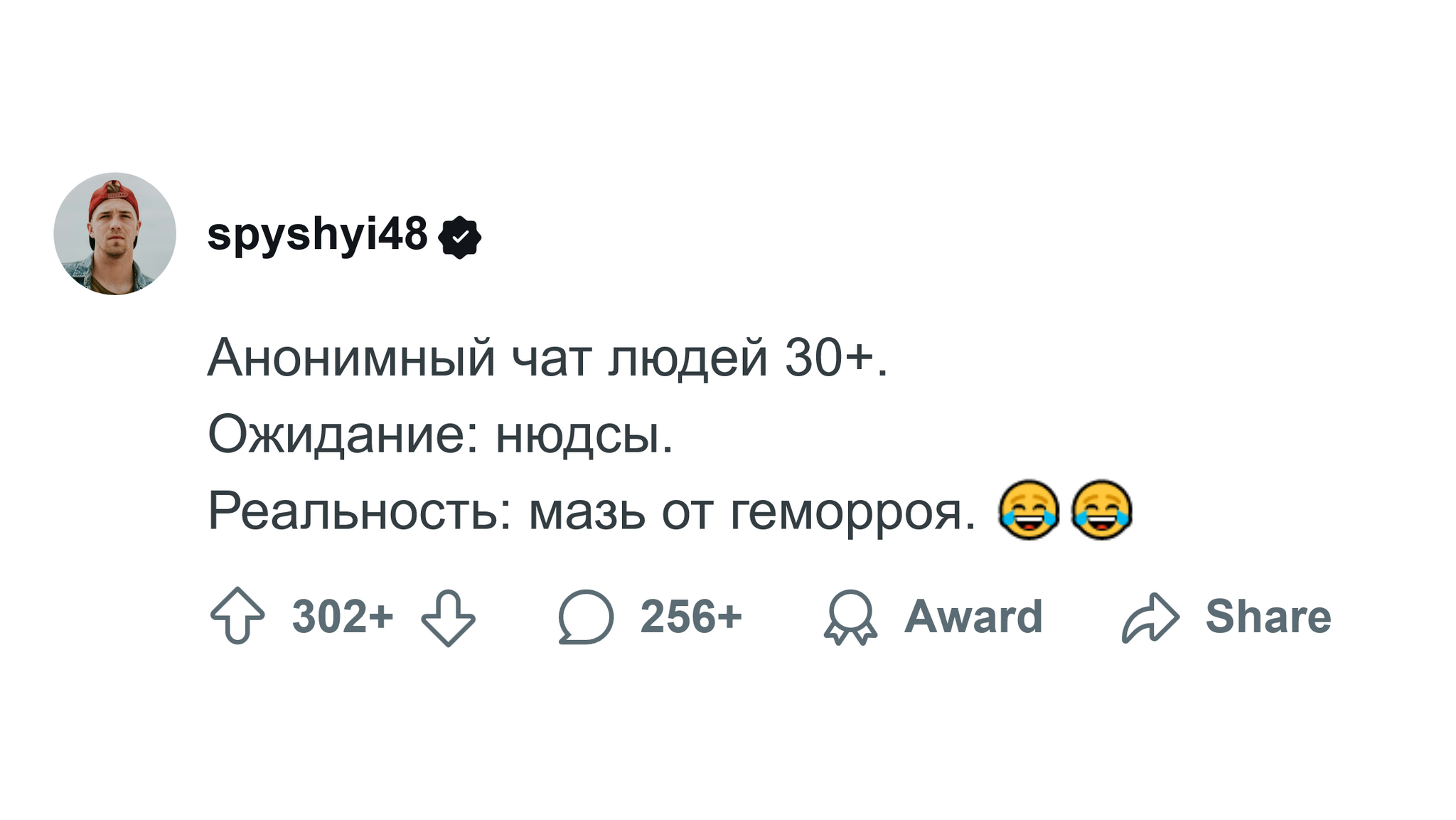The height and width of the screenshot is (820, 1456).
Task: Click the 302+ vote count
Action: [342, 617]
